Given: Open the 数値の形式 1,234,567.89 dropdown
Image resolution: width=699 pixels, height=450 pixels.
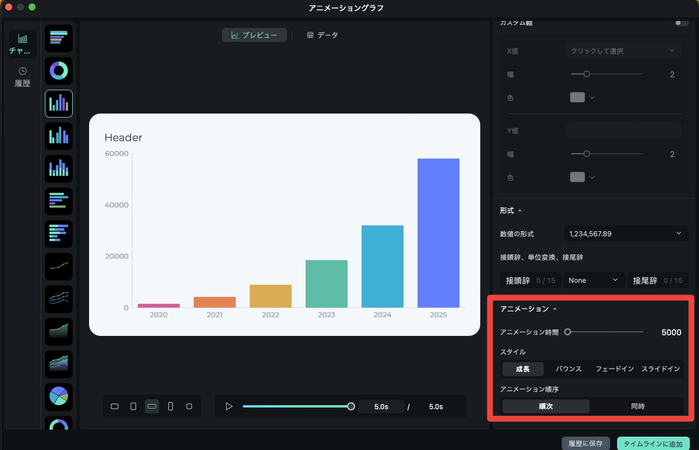Looking at the screenshot, I should 625,234.
